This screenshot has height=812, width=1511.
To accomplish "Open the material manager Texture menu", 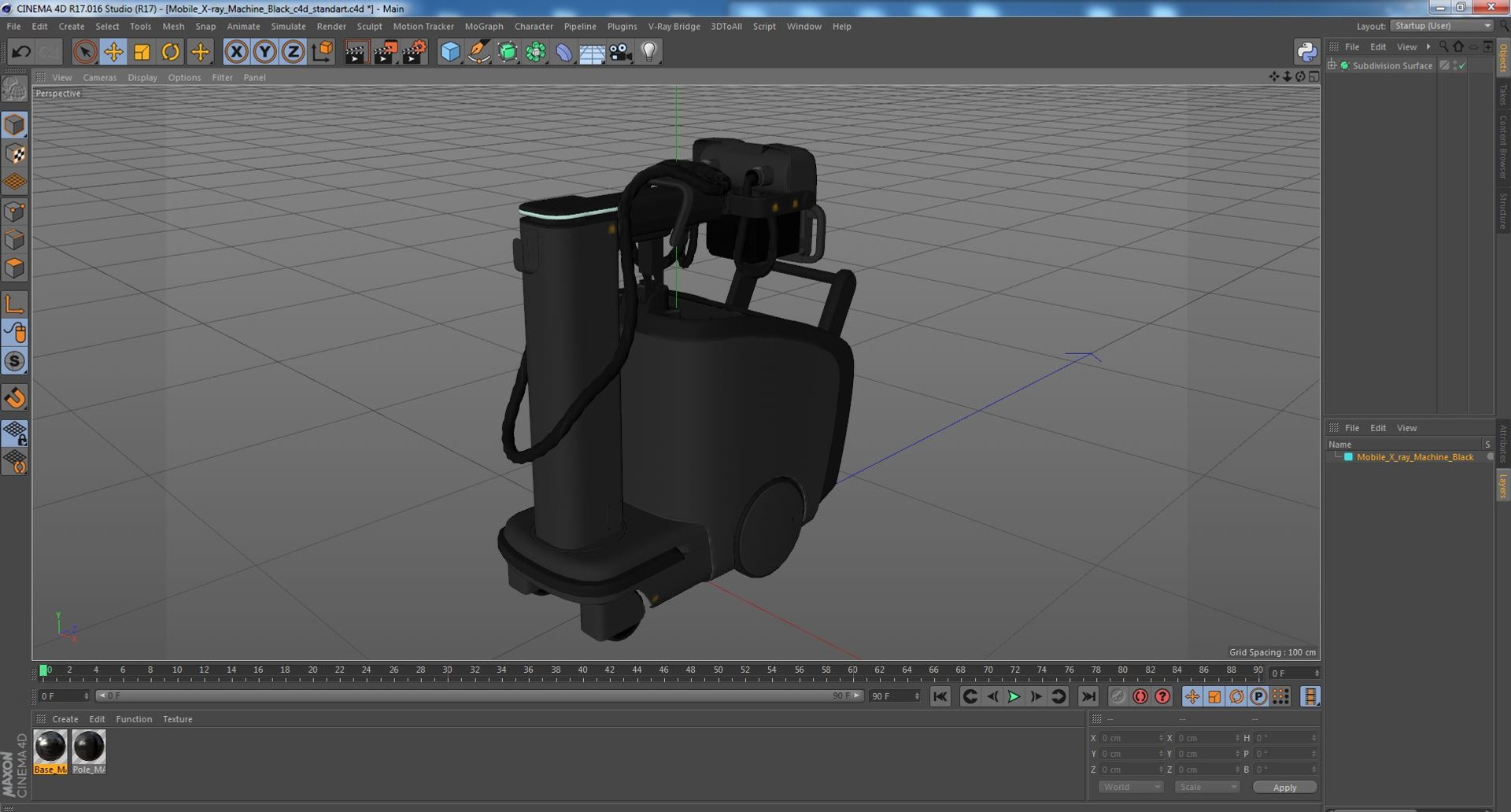I will [177, 719].
